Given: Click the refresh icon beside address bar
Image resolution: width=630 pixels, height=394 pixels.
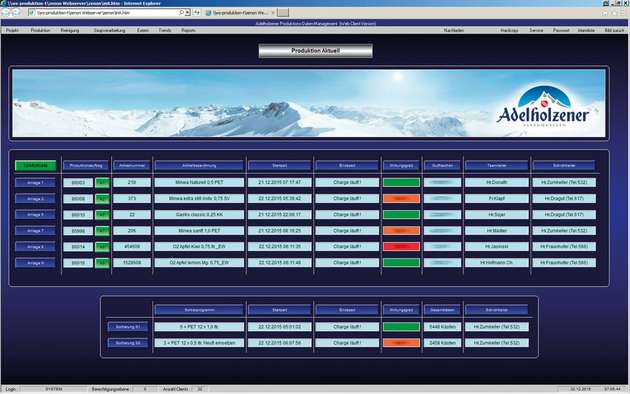Looking at the screenshot, I should point(197,13).
